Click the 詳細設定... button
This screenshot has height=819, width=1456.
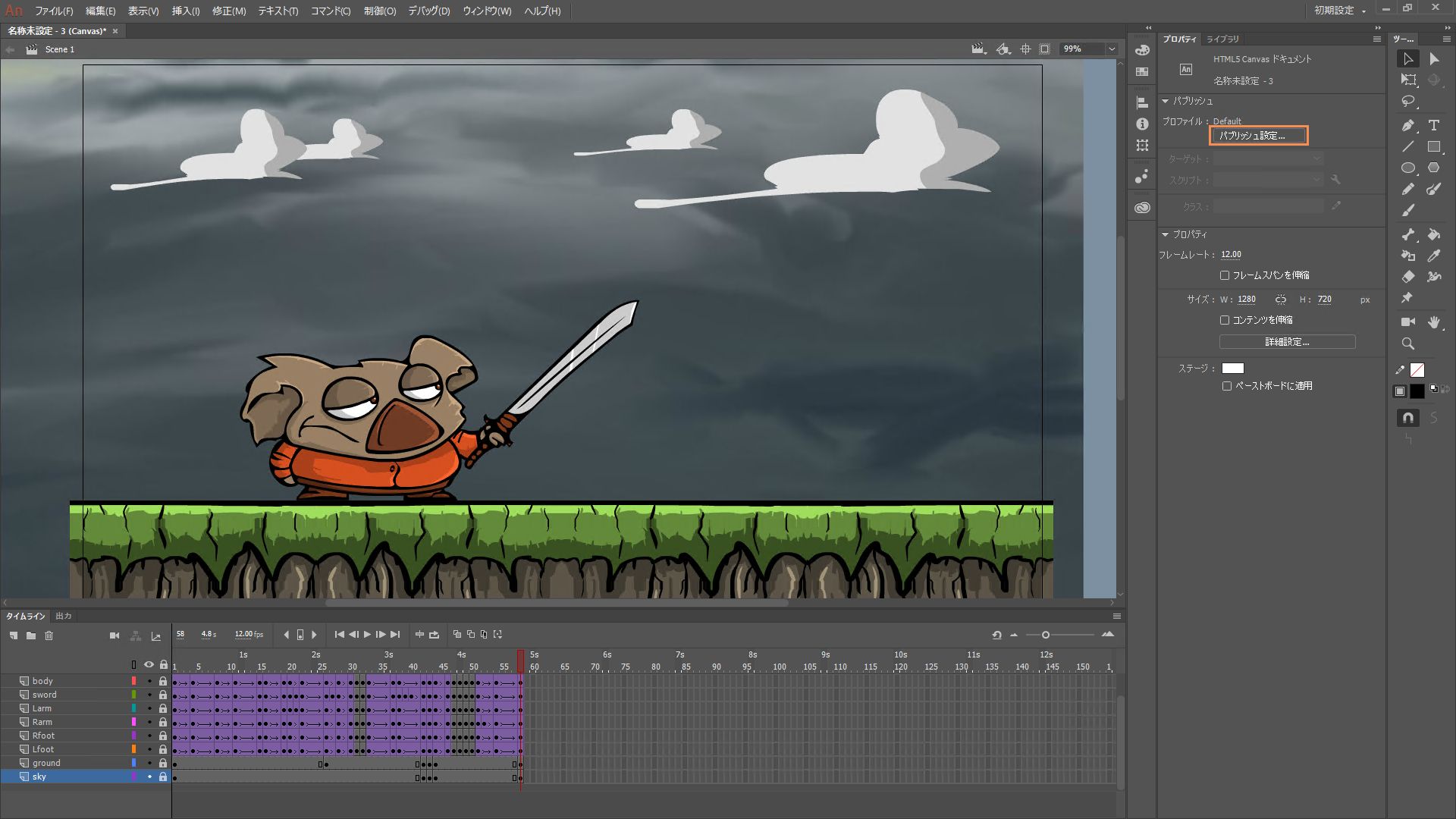coord(1287,342)
